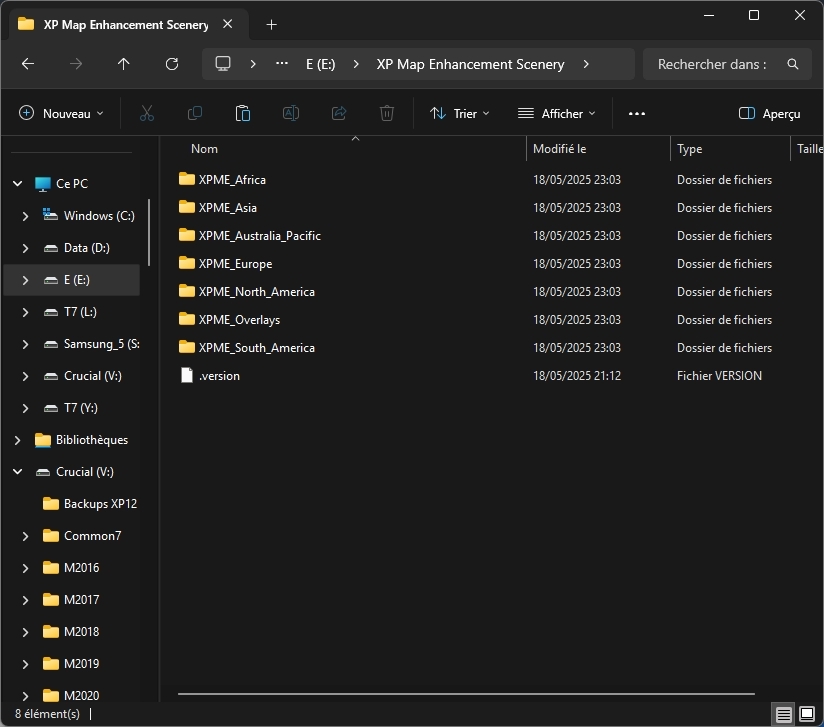Open the XPME_Europe folder
The height and width of the screenshot is (727, 824).
(x=235, y=264)
